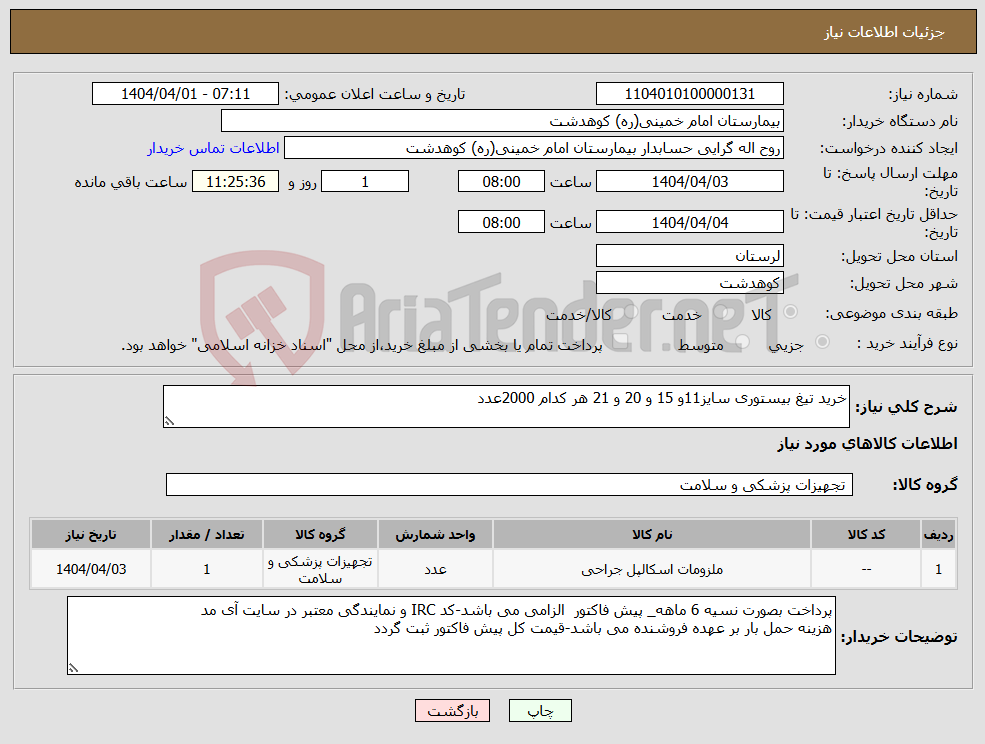Click the عدد unit cell
The image size is (985, 744).
pos(435,569)
